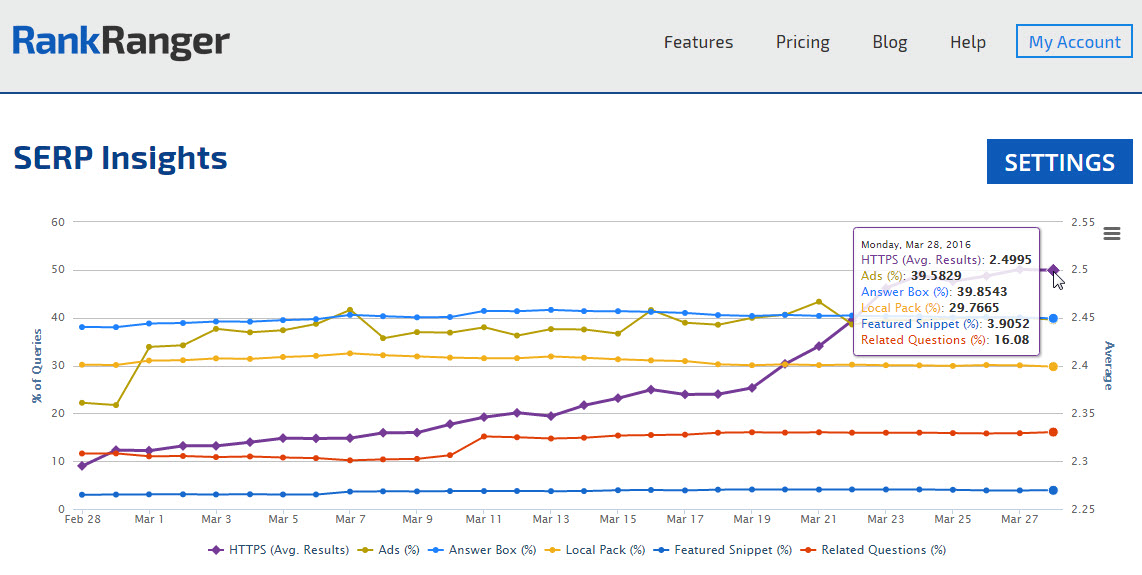This screenshot has width=1142, height=575.
Task: Click the purple HTTPS diamond marker at chart end
Action: click(1053, 270)
